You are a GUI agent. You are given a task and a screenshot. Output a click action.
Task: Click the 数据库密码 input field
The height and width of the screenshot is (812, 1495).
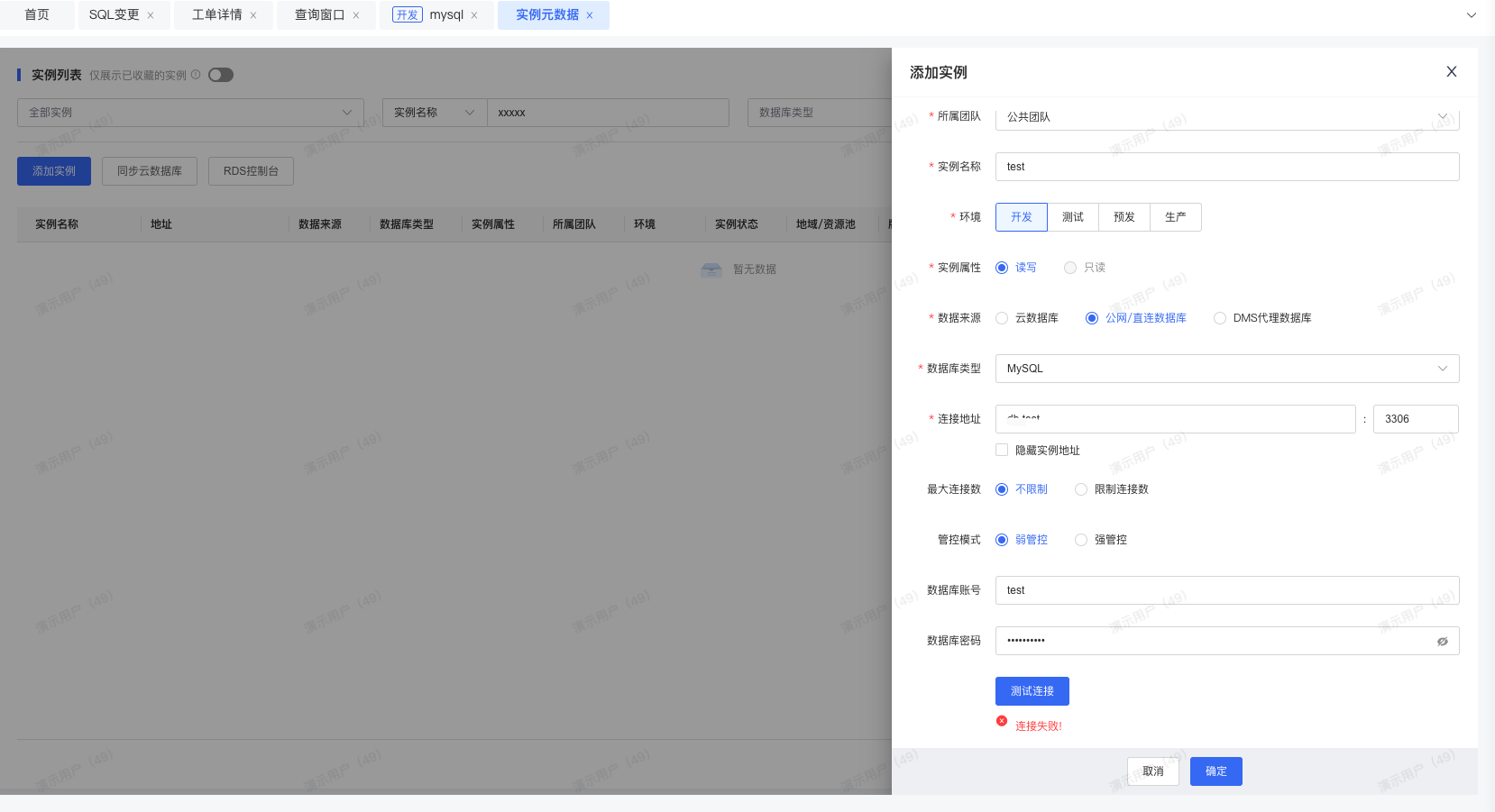(x=1227, y=641)
